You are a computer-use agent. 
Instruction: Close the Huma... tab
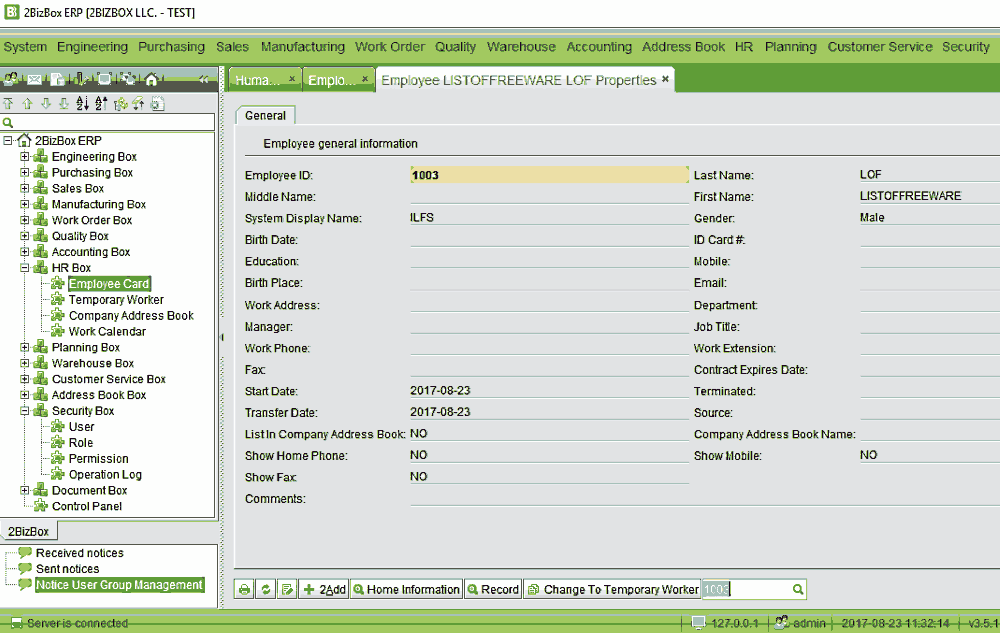tap(292, 79)
